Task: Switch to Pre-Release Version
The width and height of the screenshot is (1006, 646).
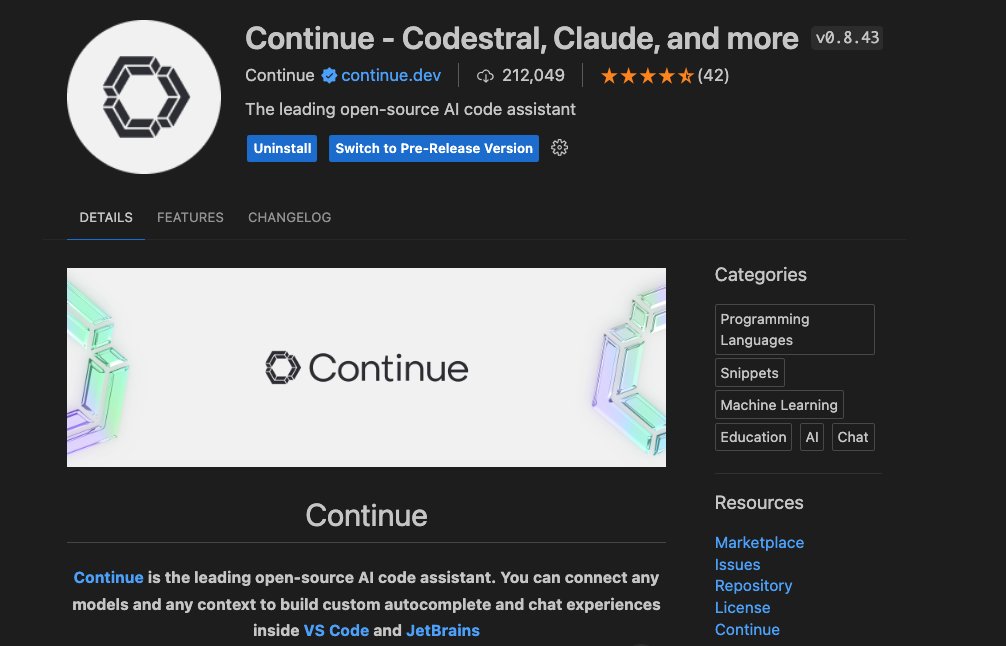Action: 434,148
